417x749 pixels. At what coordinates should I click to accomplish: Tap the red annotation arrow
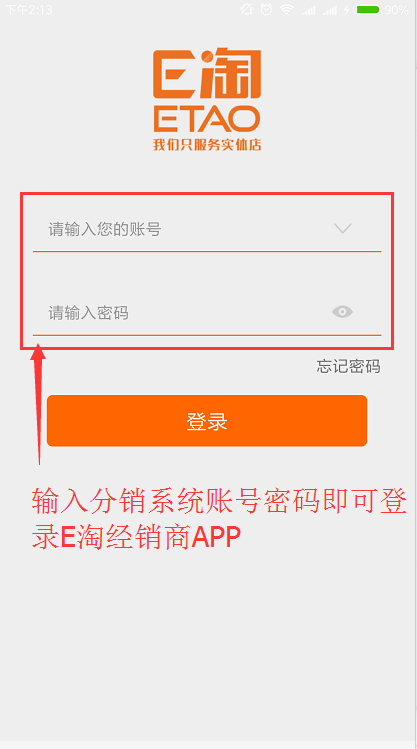coord(39,406)
